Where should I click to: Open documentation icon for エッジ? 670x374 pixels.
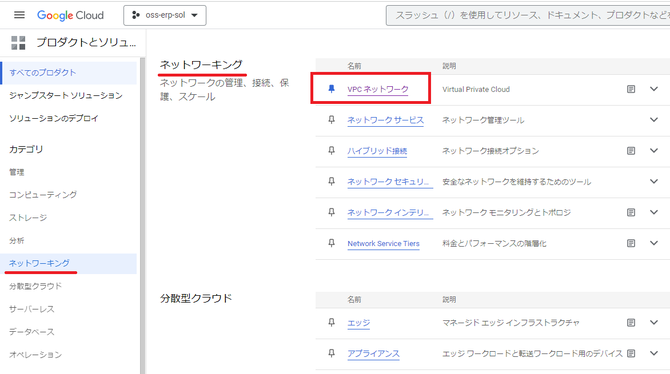click(631, 323)
